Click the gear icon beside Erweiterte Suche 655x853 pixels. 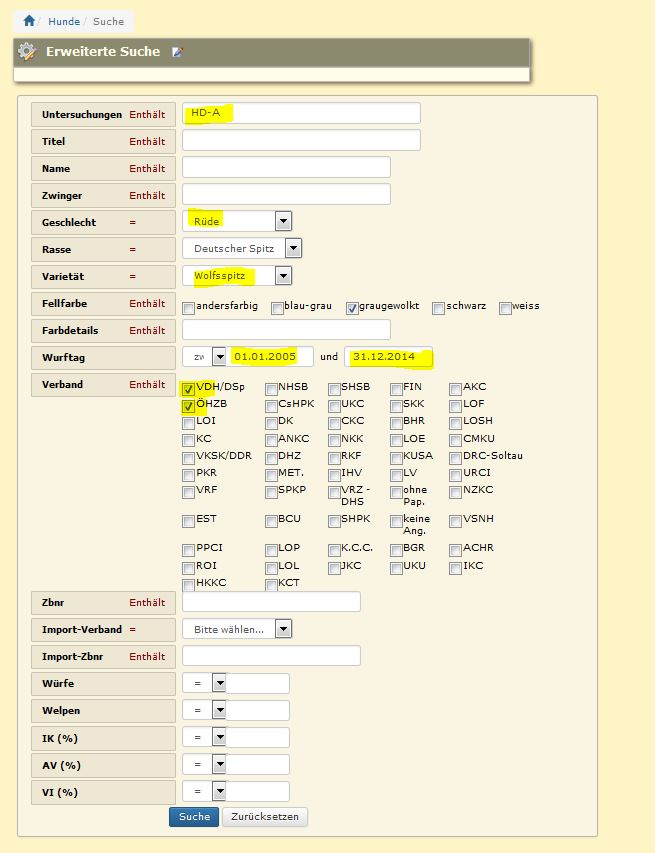point(27,52)
